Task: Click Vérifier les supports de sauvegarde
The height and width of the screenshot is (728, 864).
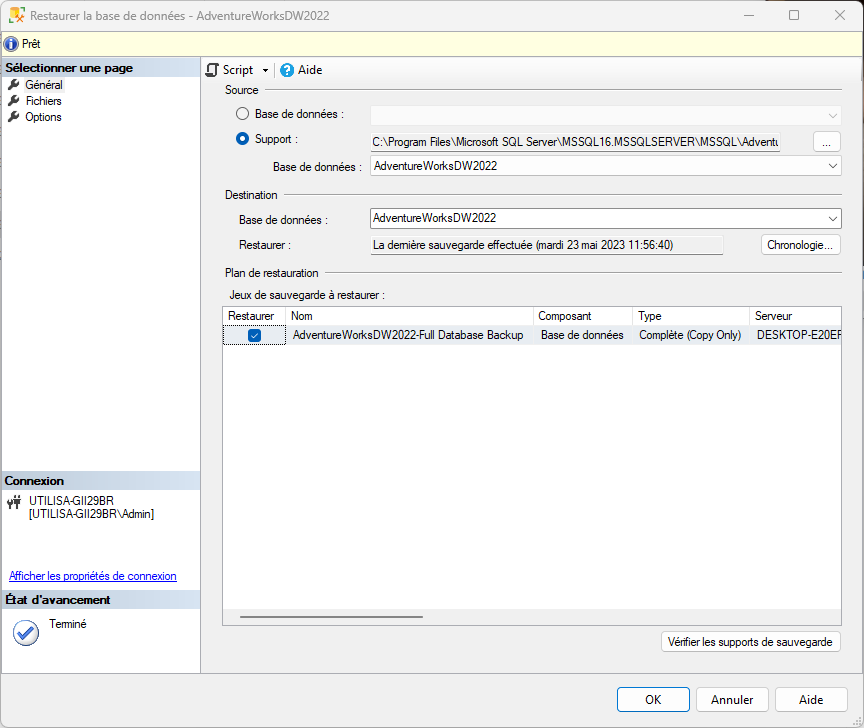Action: point(750,642)
